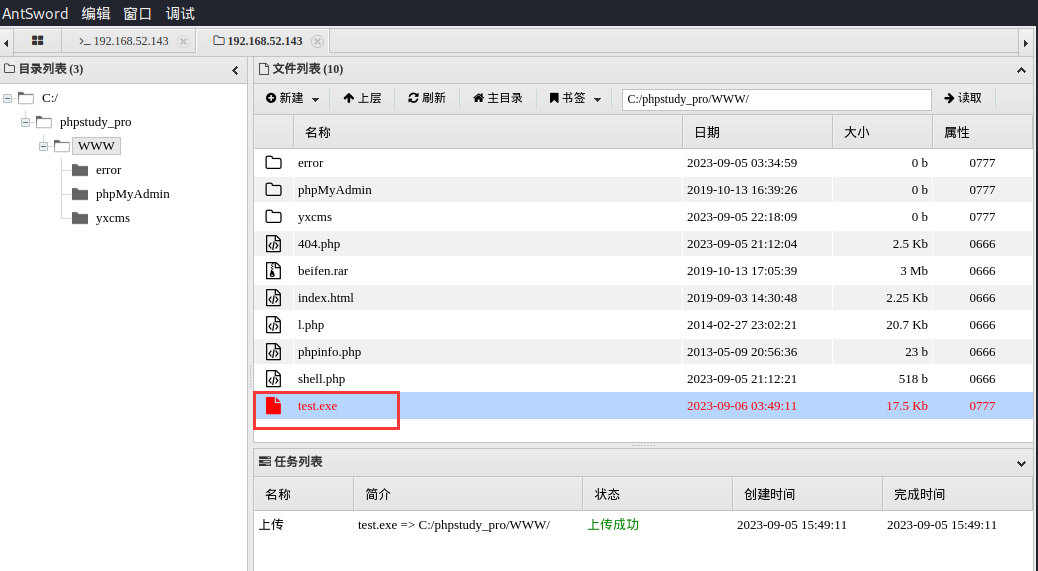Collapse the 目录列表 panel

point(235,70)
